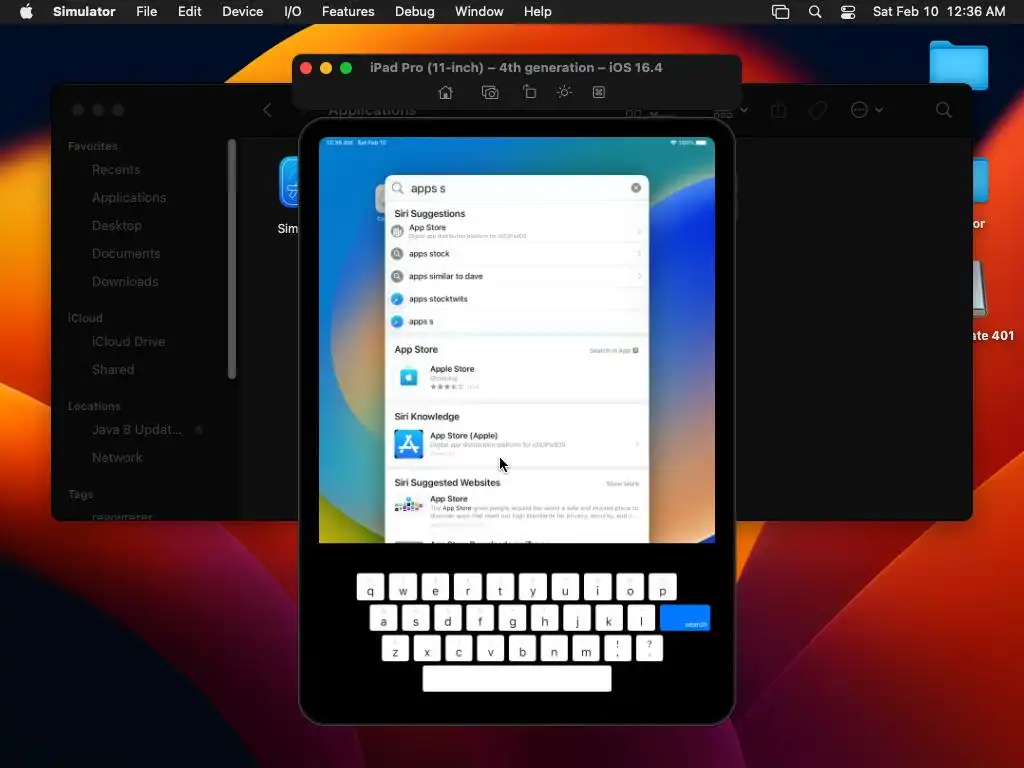Image resolution: width=1024 pixels, height=768 pixels.
Task: Select the blue folder on the desktop
Action: click(959, 65)
